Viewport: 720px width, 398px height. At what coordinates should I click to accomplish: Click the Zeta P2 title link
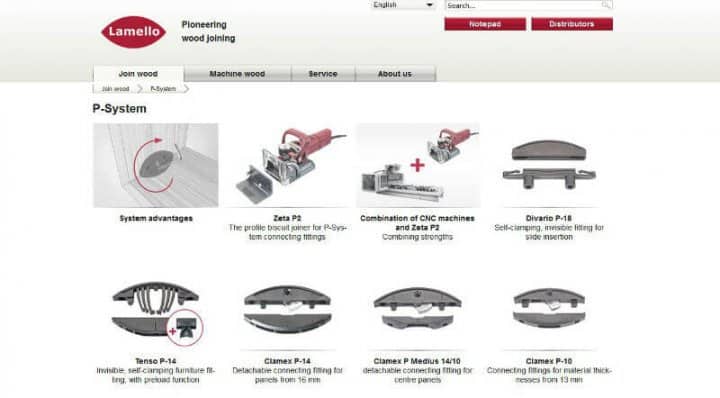pyautogui.click(x=287, y=219)
